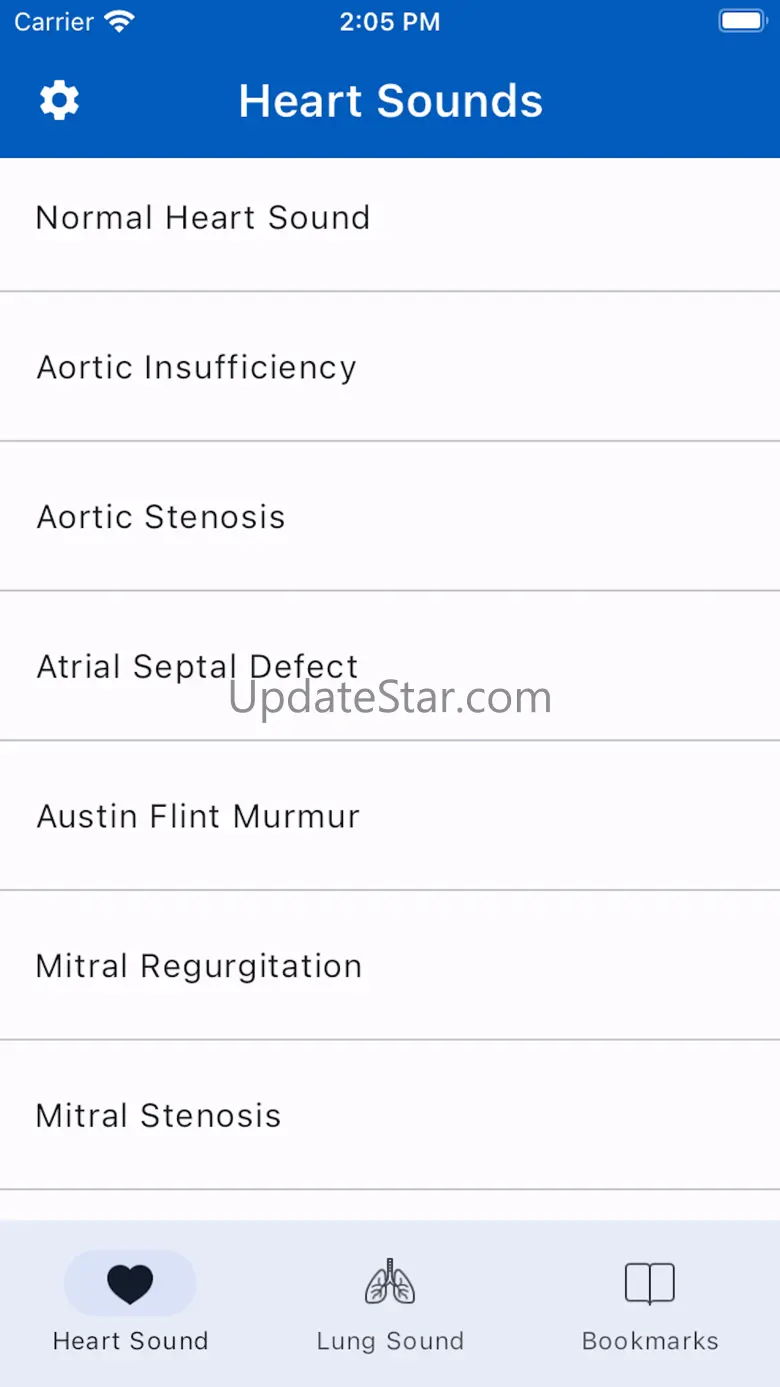Open settings with the gear icon
Screen dimensions: 780x1387
point(59,101)
